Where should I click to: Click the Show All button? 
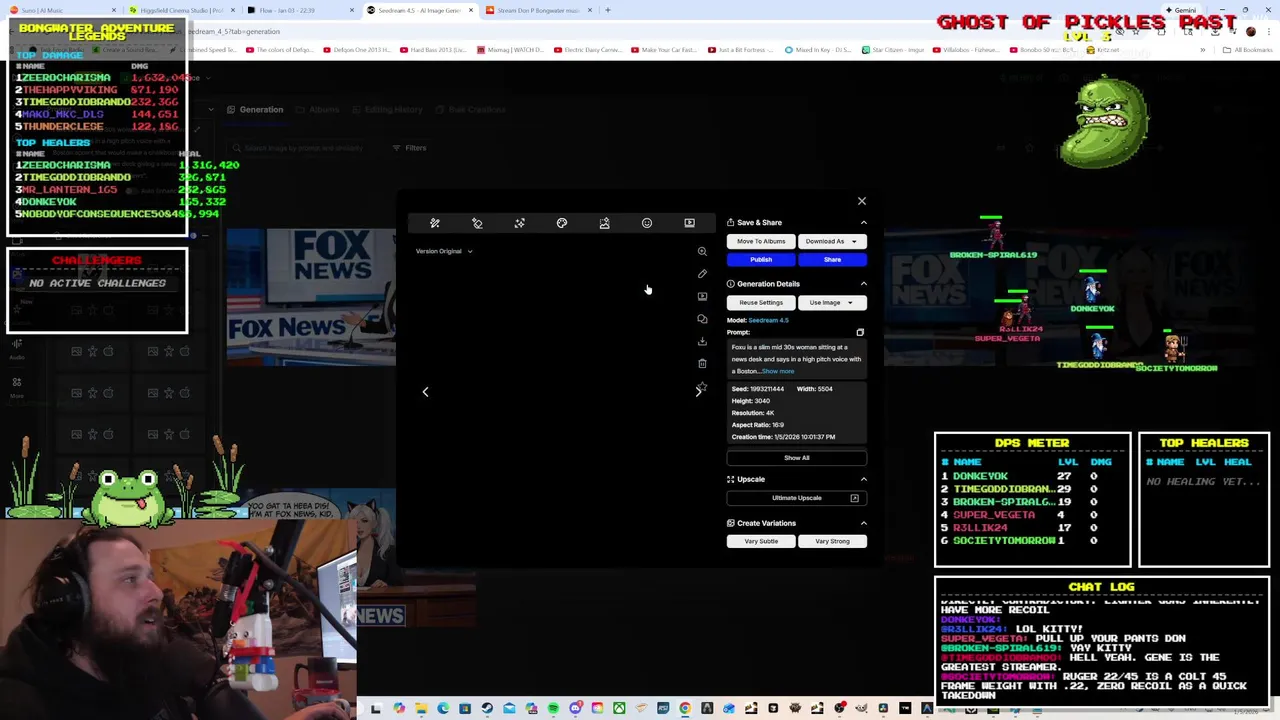tap(796, 458)
